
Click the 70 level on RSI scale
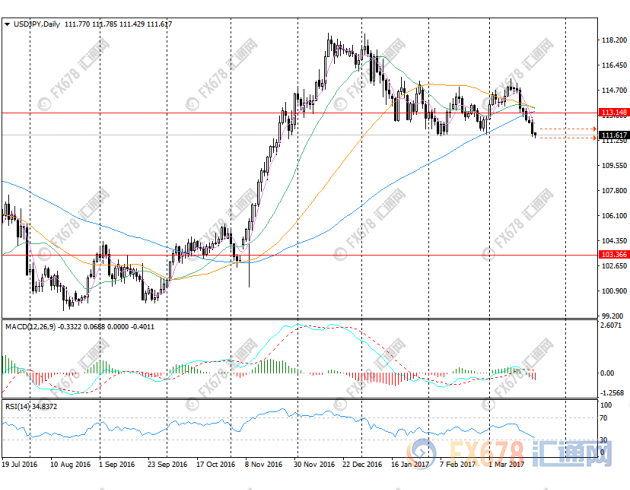click(606, 417)
